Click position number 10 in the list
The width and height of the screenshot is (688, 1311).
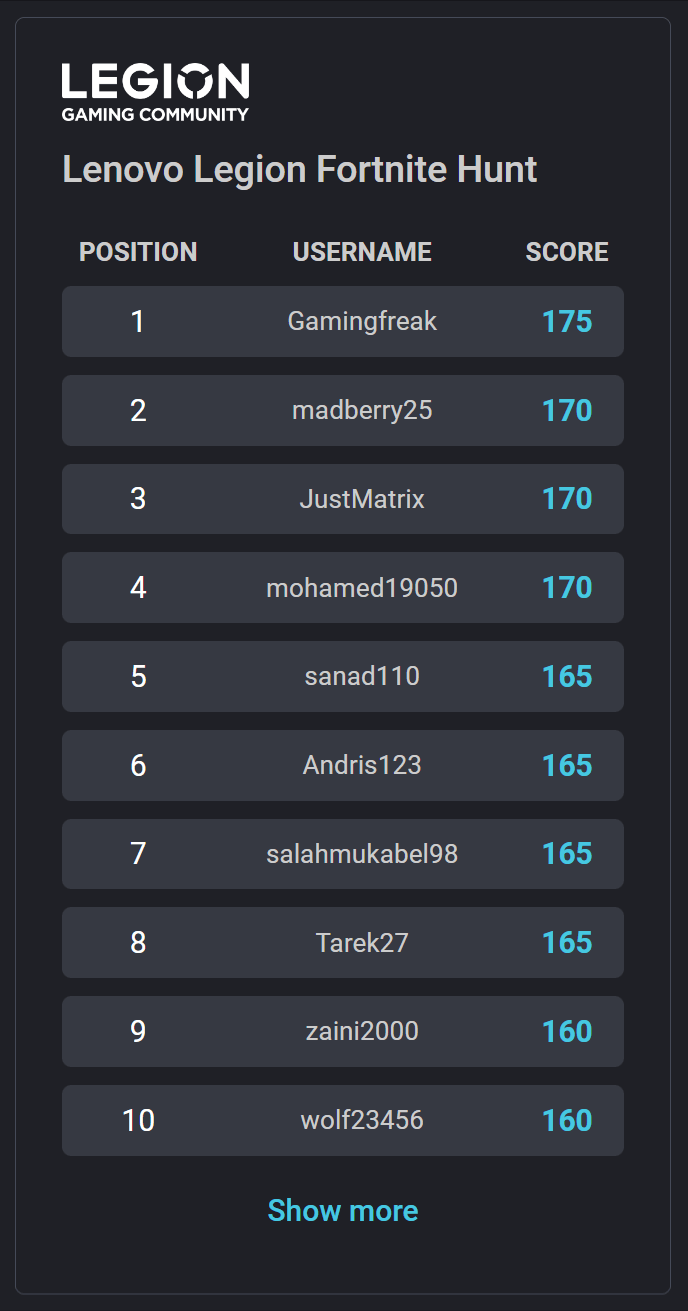(138, 1120)
